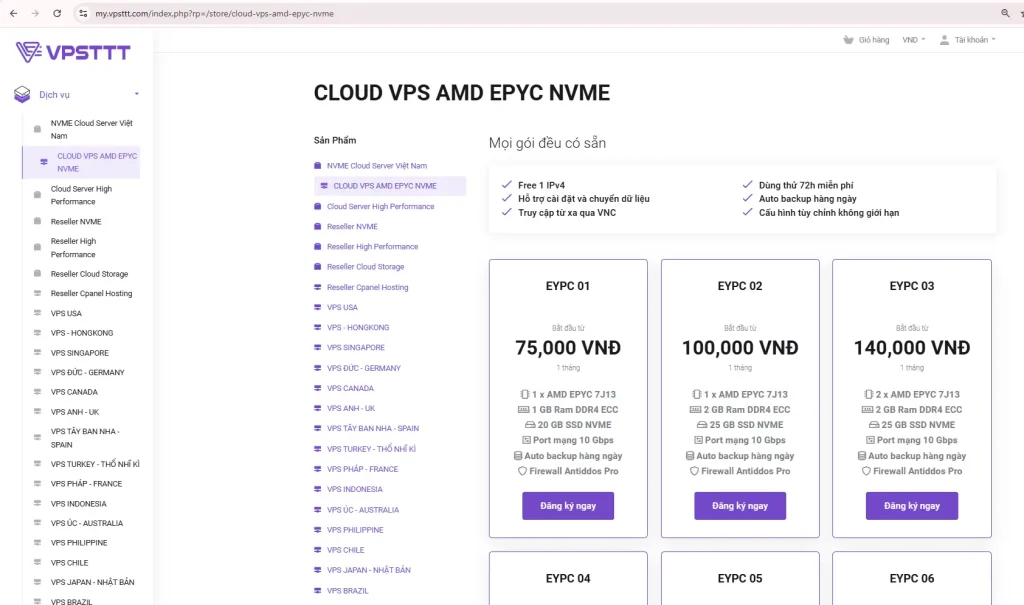The image size is (1024, 605).
Task: Open VPS SINGAPORE in left sidebar
Action: pyautogui.click(x=80, y=353)
